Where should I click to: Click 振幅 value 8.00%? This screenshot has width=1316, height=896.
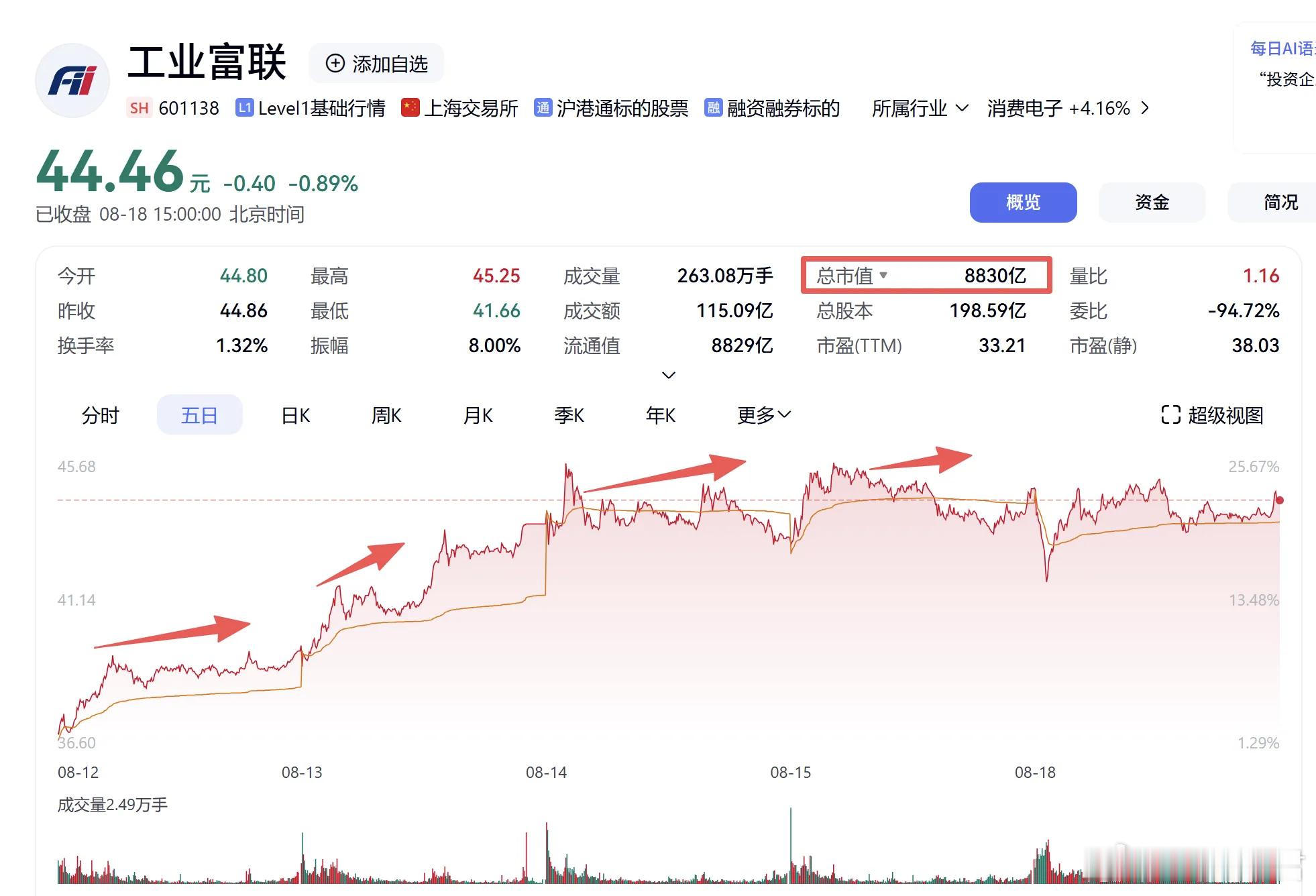[x=494, y=345]
